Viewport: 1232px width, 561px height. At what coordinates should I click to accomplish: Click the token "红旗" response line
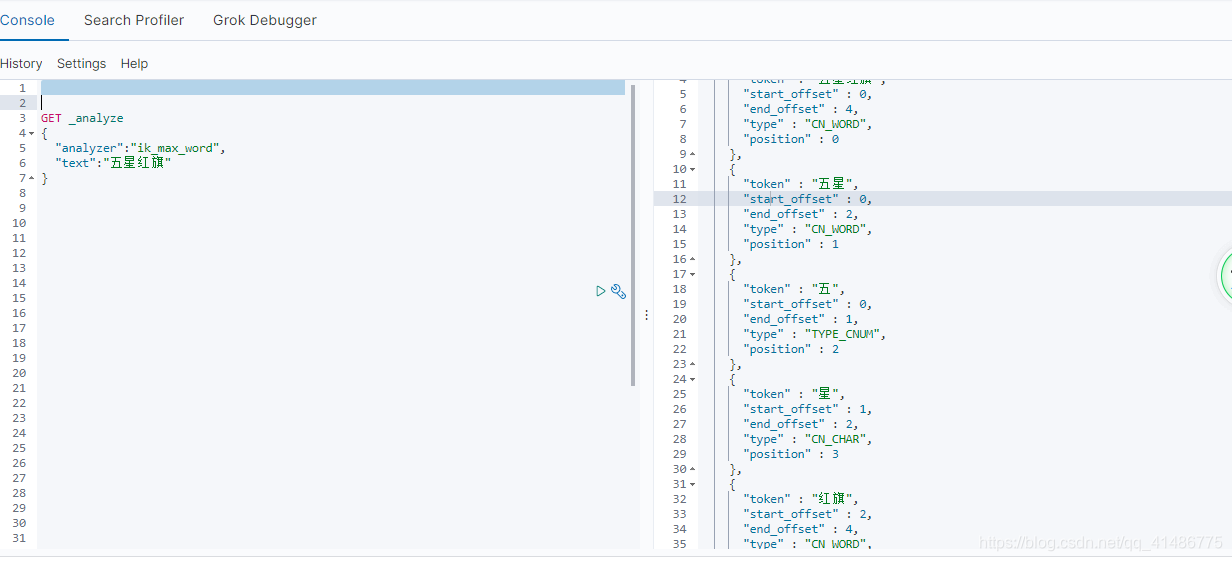pos(801,499)
